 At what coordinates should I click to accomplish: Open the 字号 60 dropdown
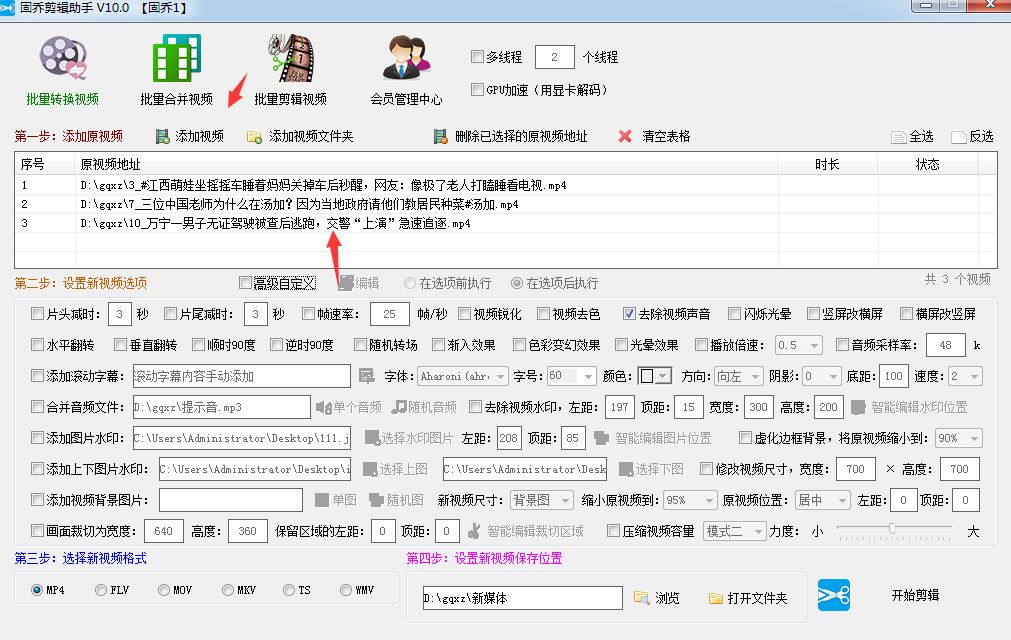tap(572, 376)
